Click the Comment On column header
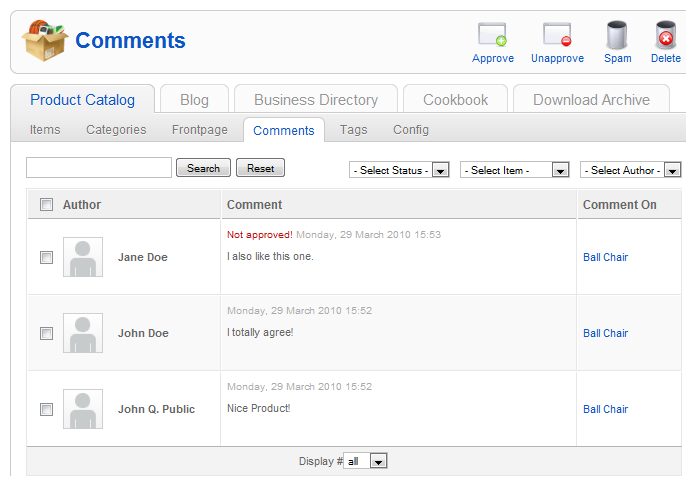Viewport: 696px width, 486px height. (x=620, y=205)
